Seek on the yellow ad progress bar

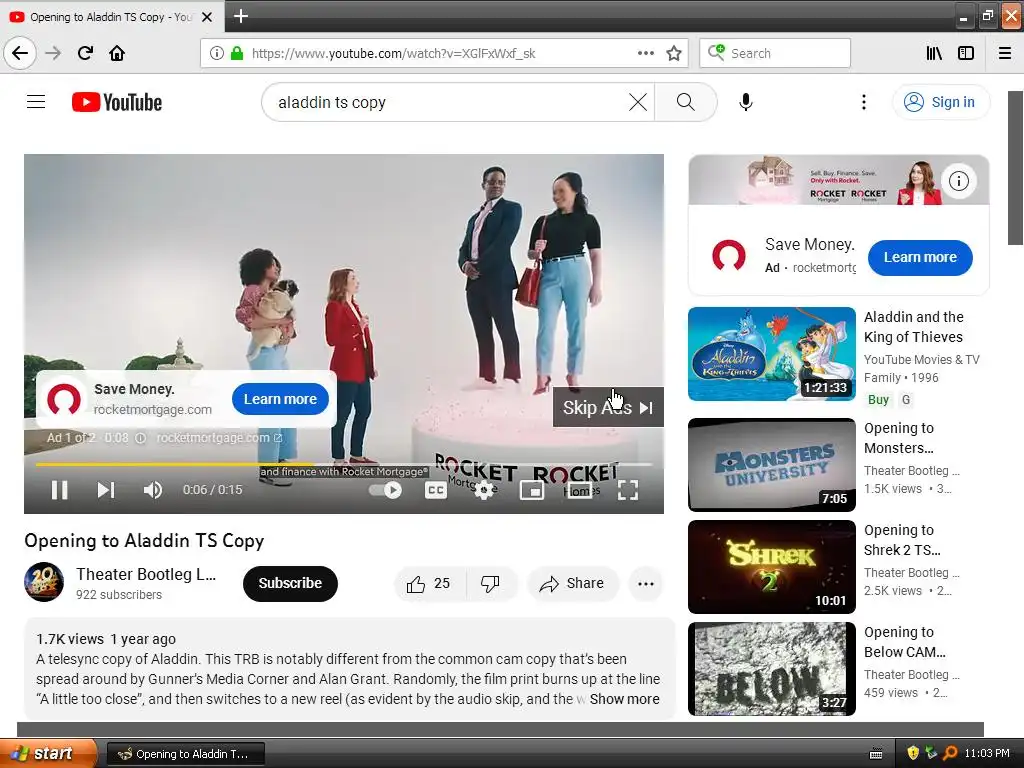[x=344, y=464]
